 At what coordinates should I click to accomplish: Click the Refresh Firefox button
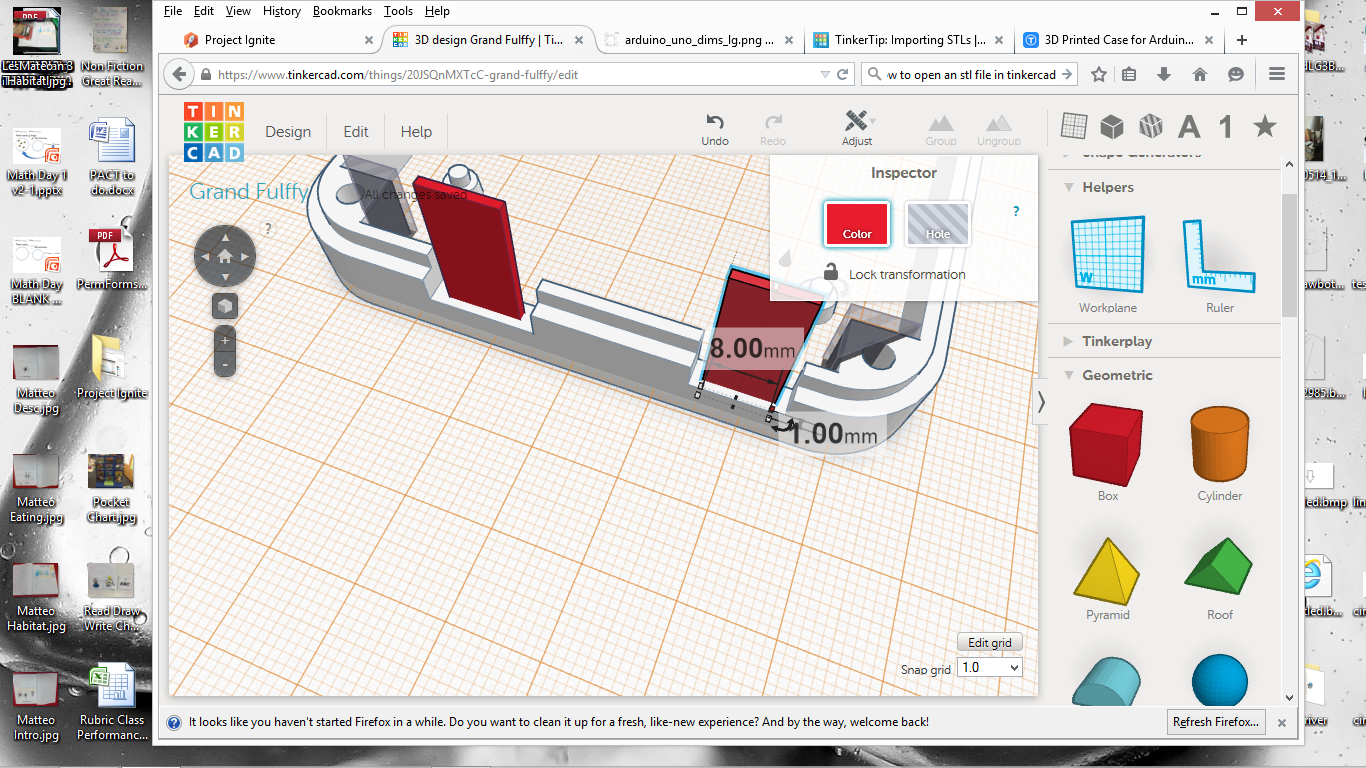click(x=1217, y=721)
